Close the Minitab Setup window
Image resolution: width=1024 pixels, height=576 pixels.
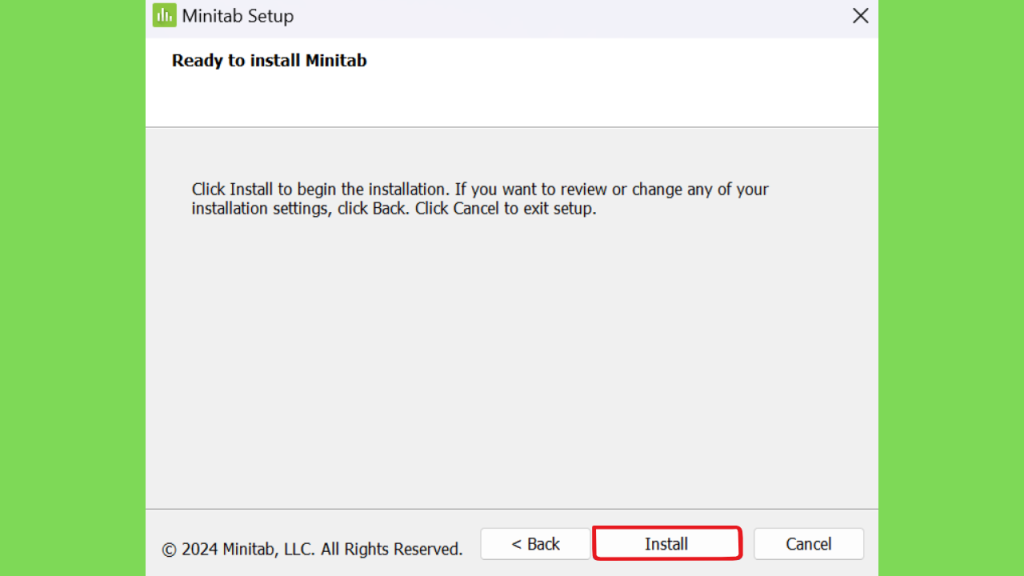click(x=860, y=16)
